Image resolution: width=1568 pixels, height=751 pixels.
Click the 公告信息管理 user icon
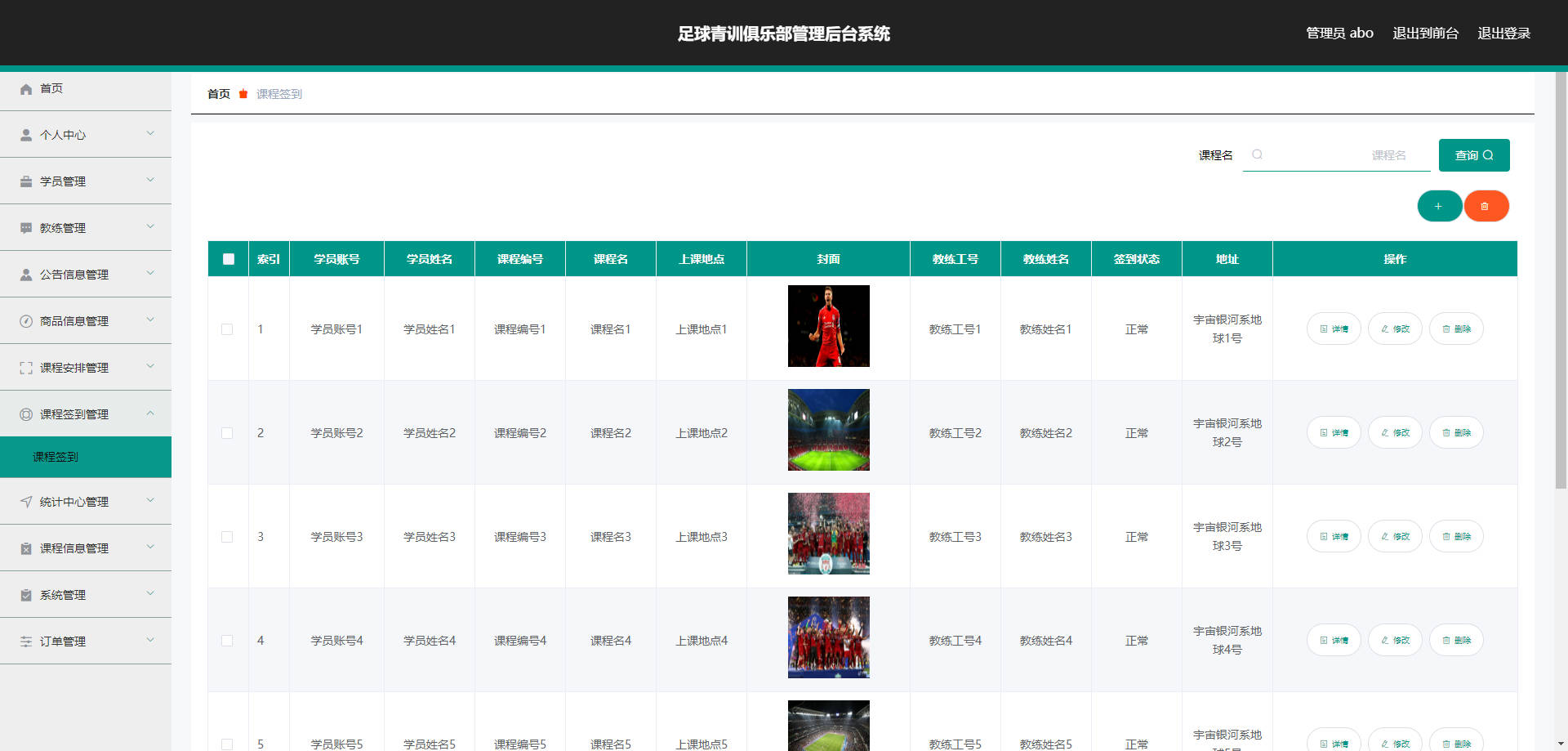point(26,275)
